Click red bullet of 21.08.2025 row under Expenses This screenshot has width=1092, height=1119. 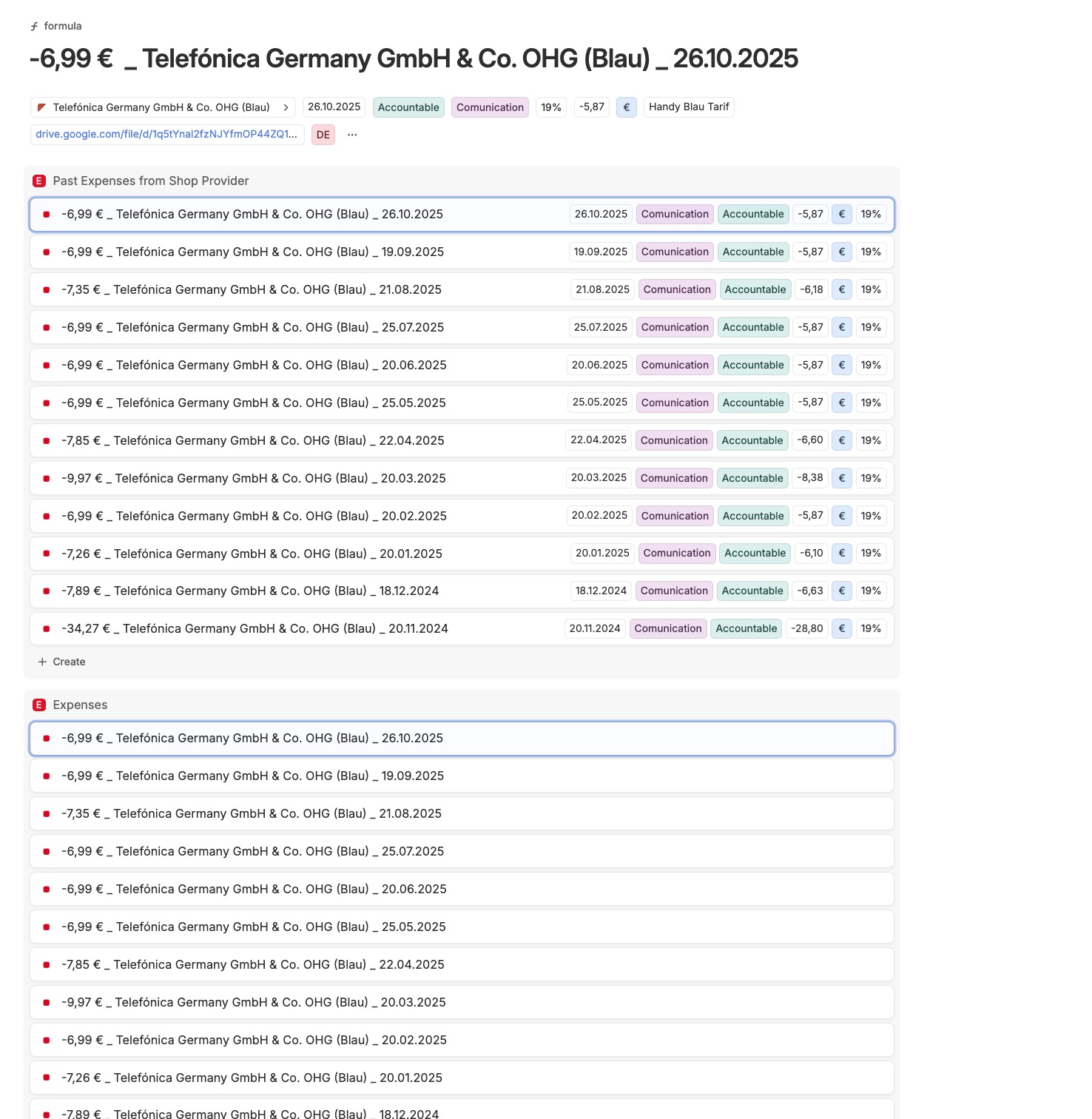click(47, 814)
